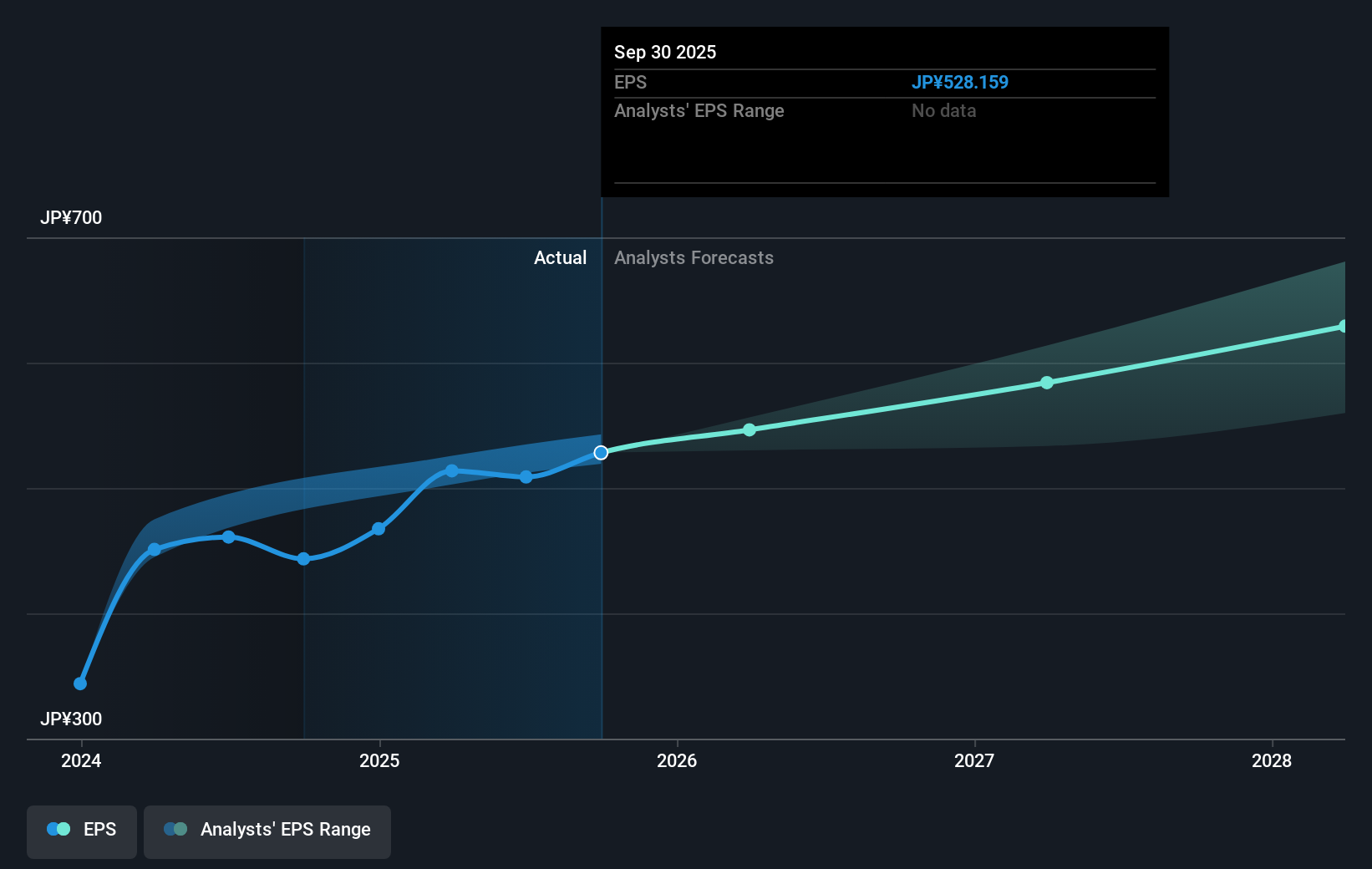Click the 2026 x-axis label

coord(677,760)
